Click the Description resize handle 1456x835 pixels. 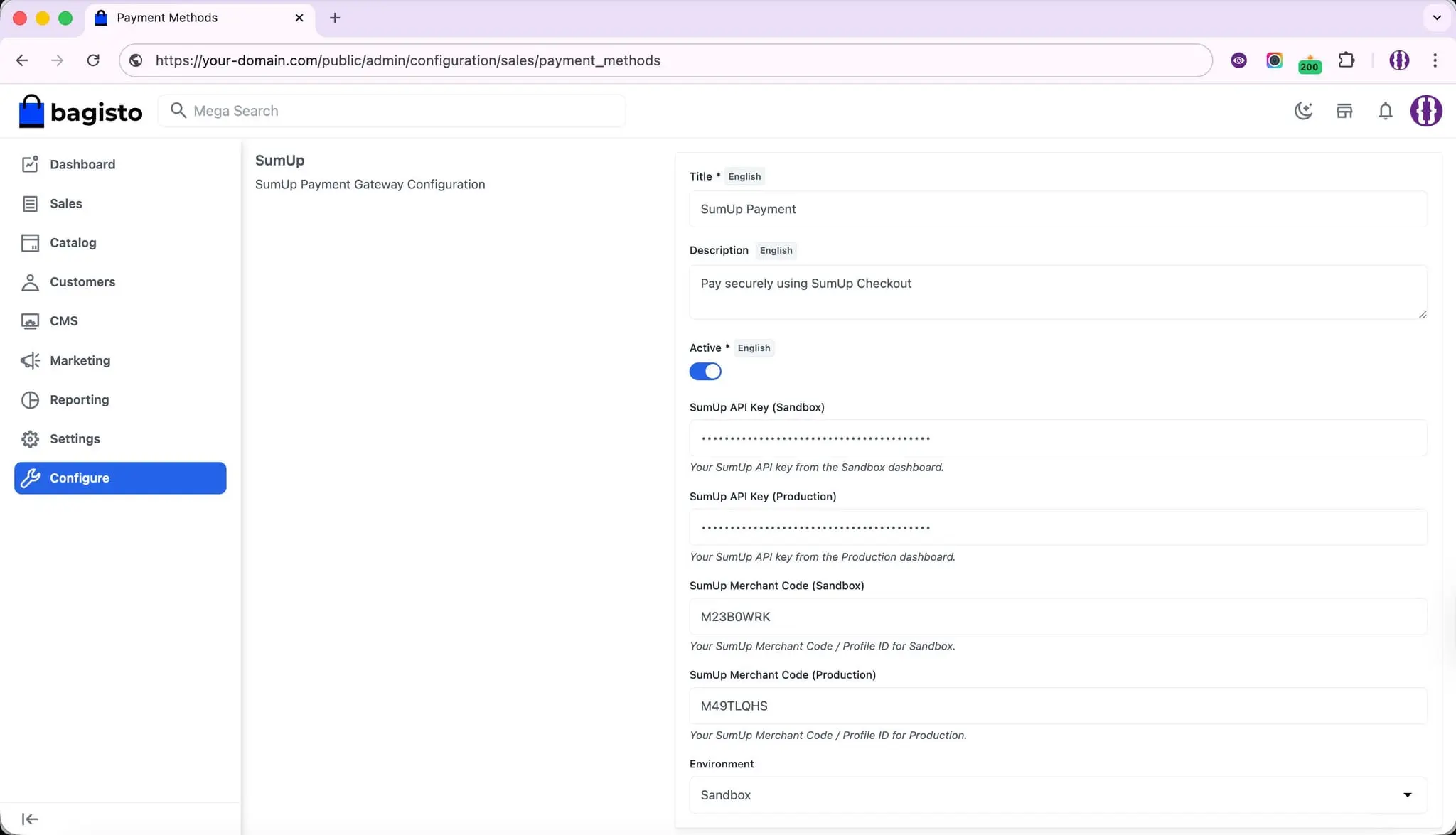(x=1422, y=314)
